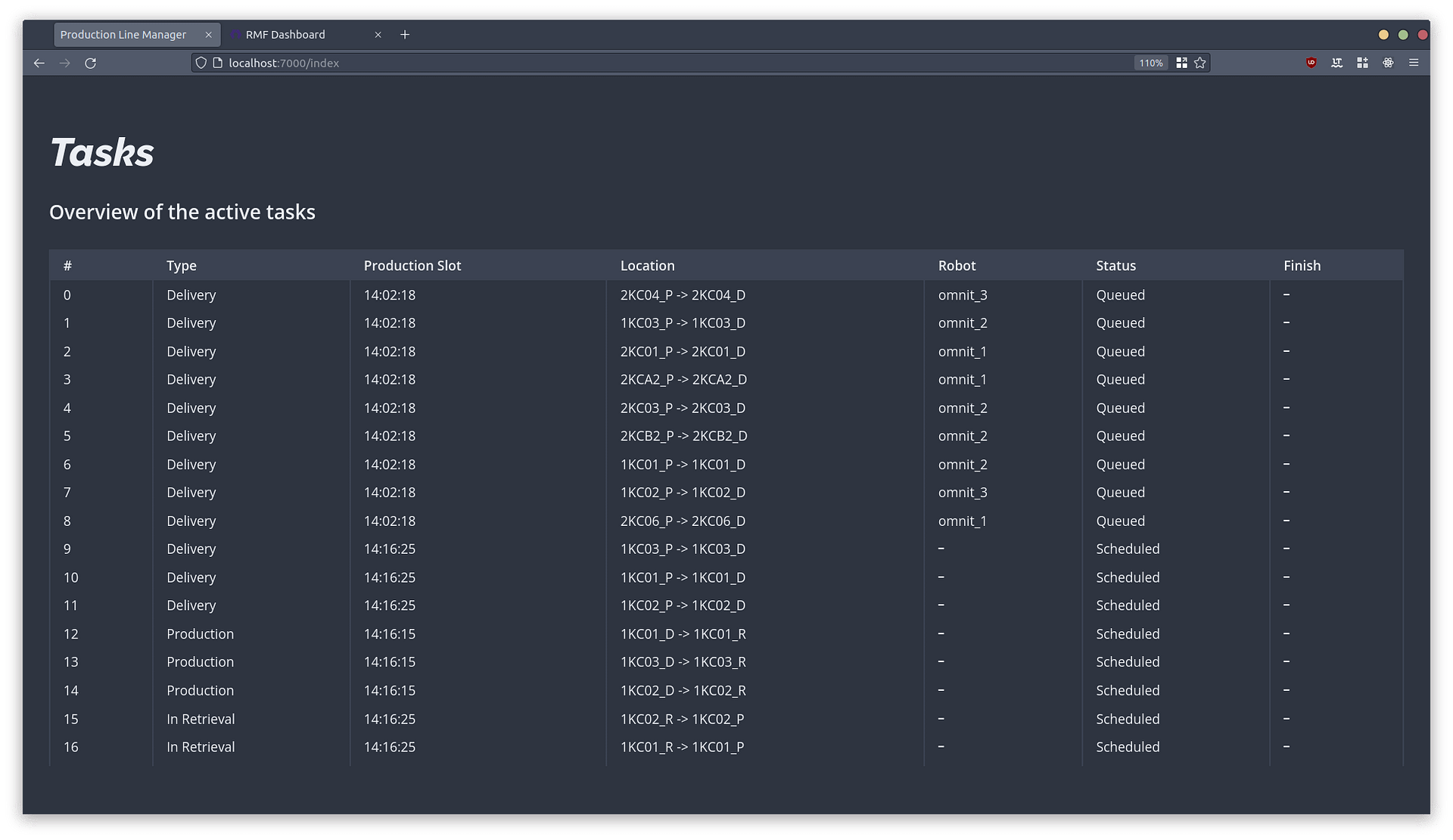Click the reload page button
1453x840 pixels.
[90, 63]
